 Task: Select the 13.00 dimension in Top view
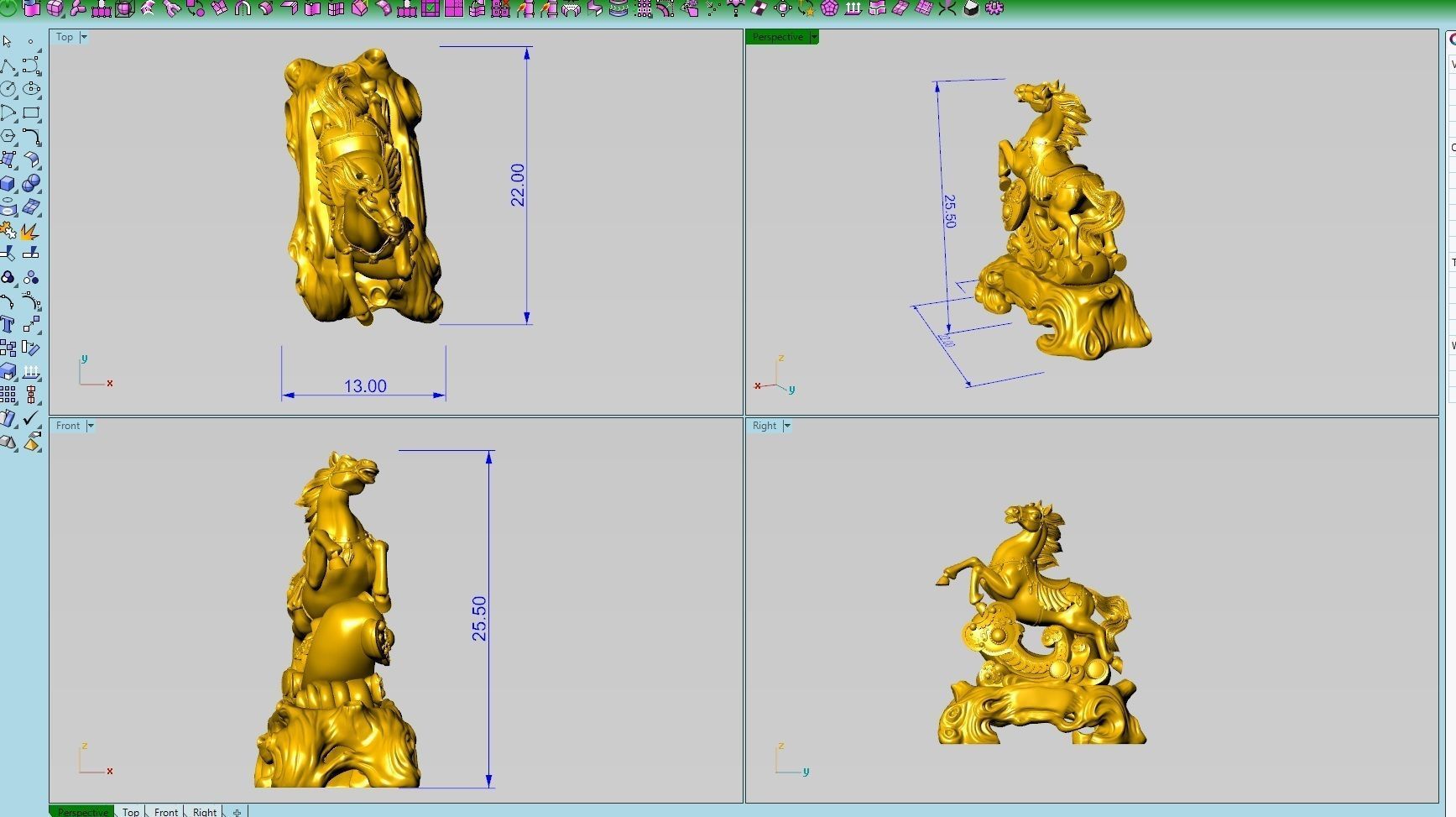(365, 386)
